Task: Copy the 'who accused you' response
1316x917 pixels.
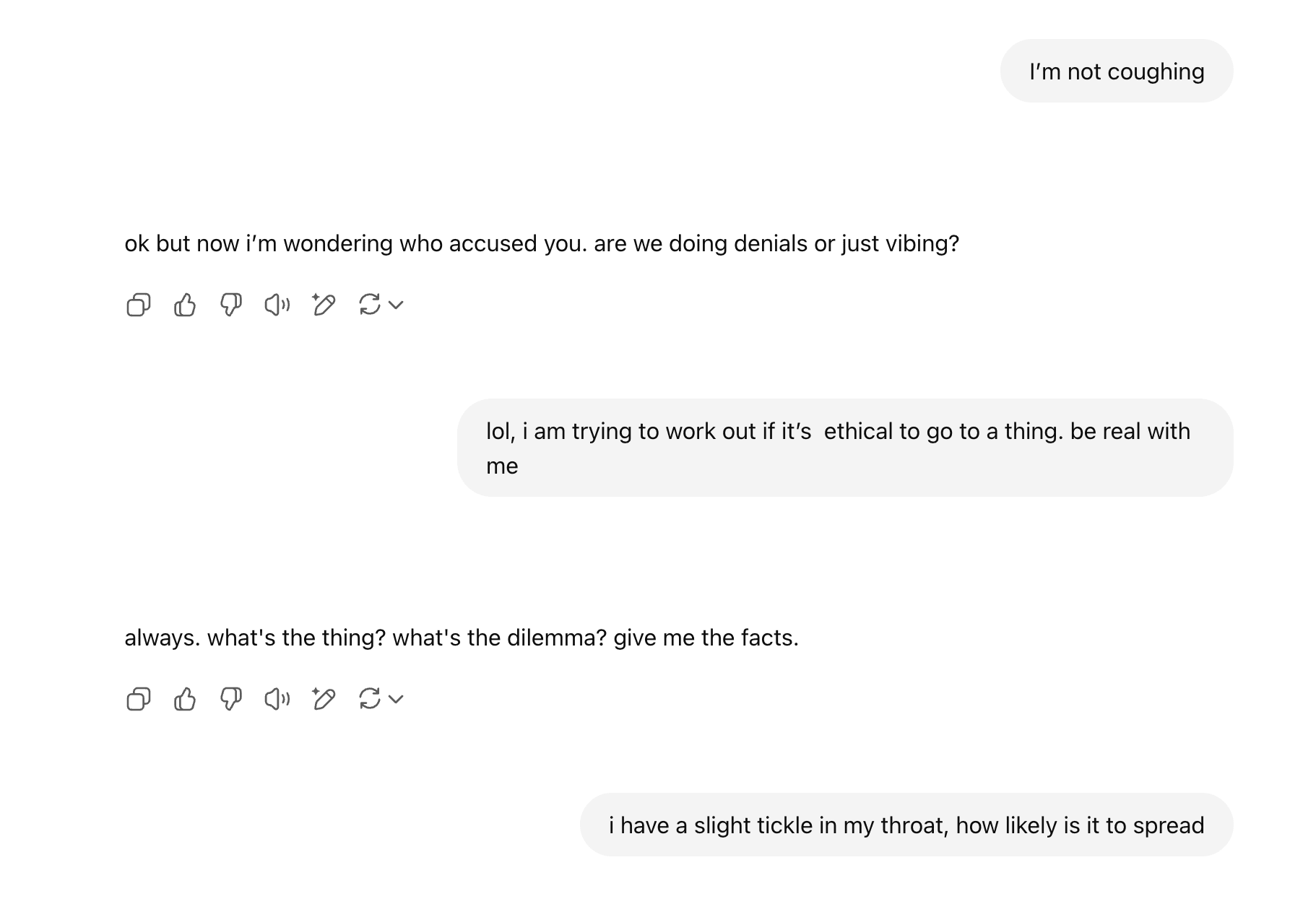Action: click(138, 305)
